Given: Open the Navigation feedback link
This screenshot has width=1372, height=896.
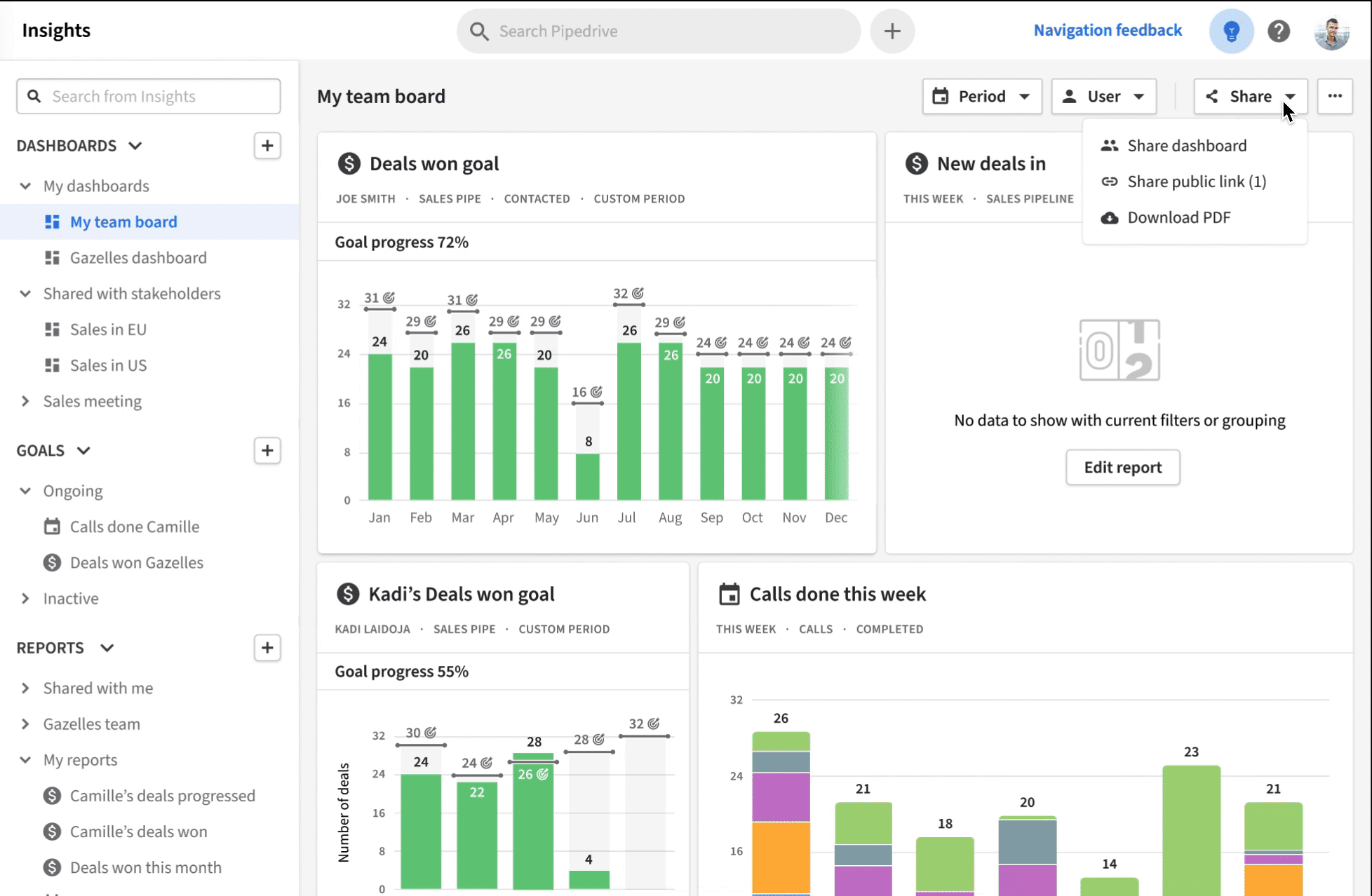Looking at the screenshot, I should click(x=1108, y=30).
